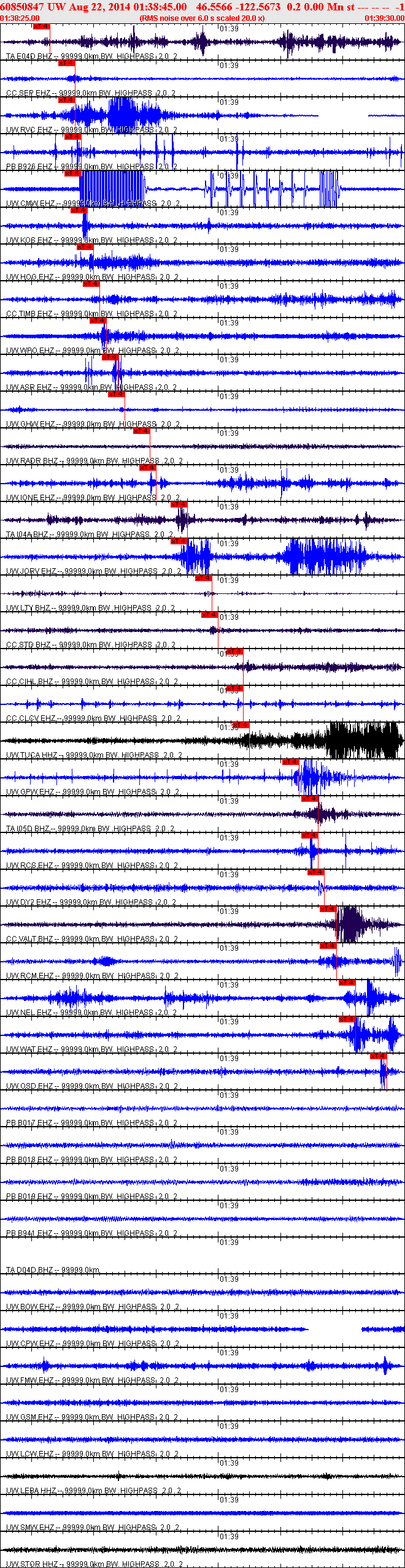Click the red pick flag on UW.TUCA trace
The width and height of the screenshot is (405, 1568).
pos(241,725)
